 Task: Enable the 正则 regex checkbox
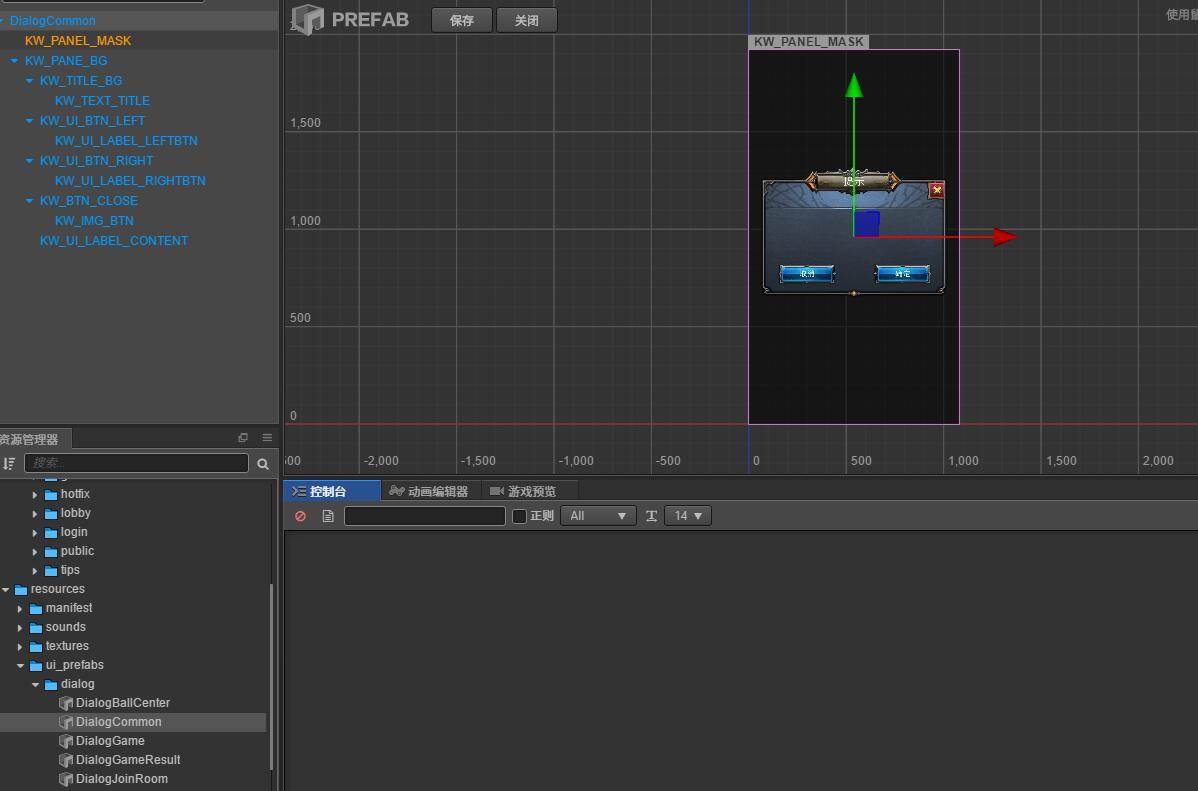520,517
